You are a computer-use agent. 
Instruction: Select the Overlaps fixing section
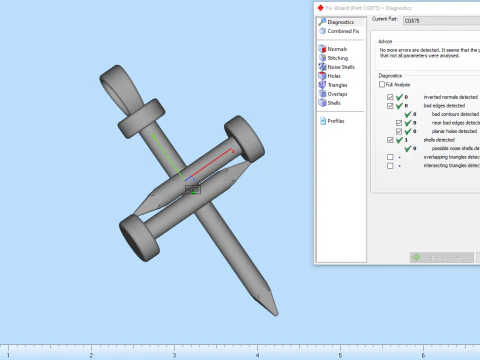pos(337,94)
